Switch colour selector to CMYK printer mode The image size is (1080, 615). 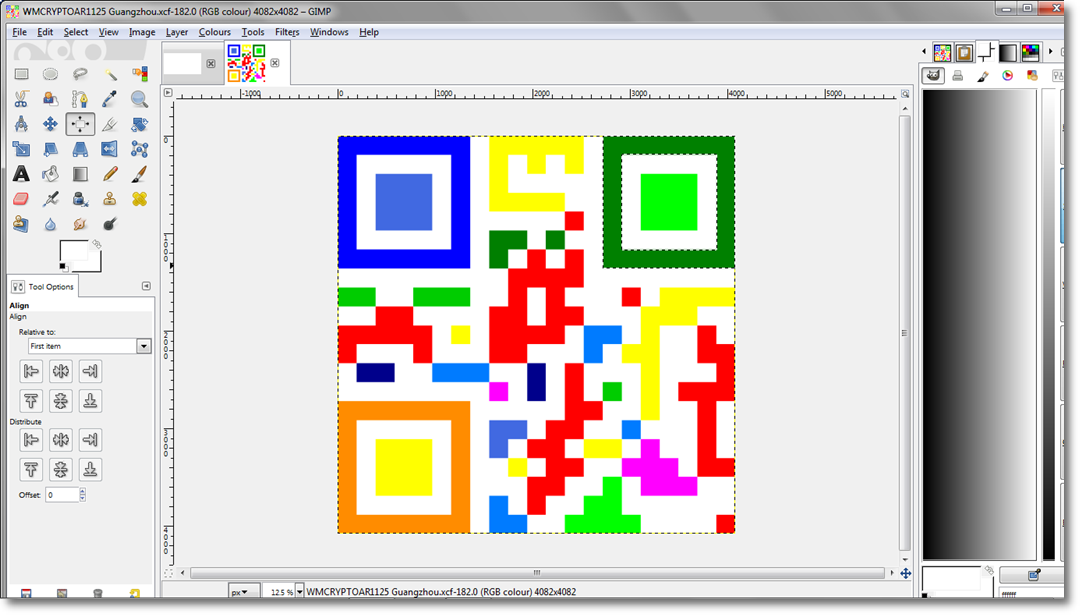coord(957,76)
